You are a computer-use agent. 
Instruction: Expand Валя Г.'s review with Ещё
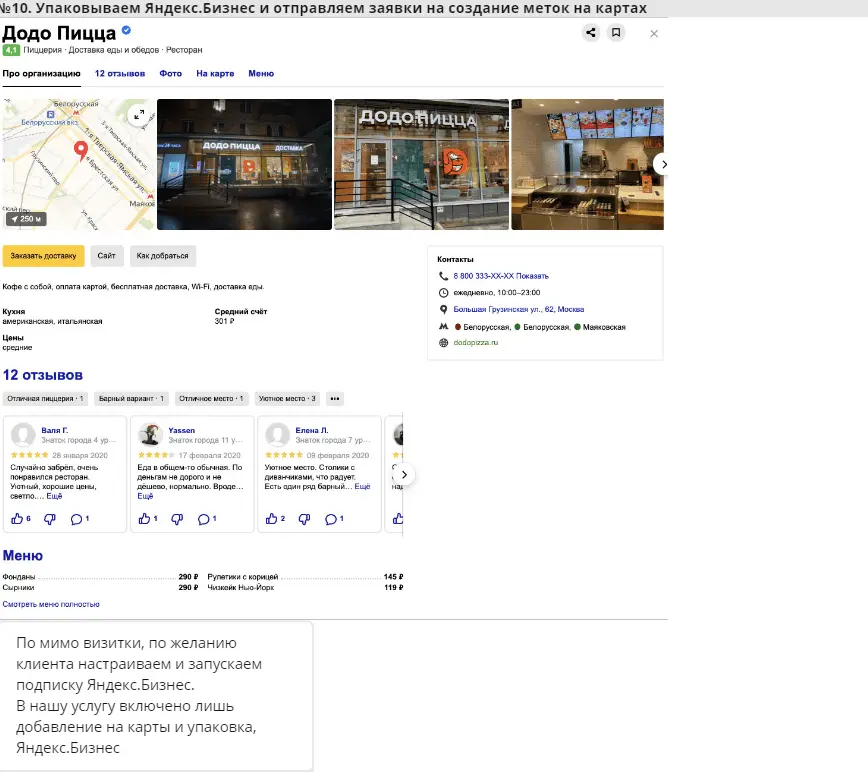tap(54, 496)
